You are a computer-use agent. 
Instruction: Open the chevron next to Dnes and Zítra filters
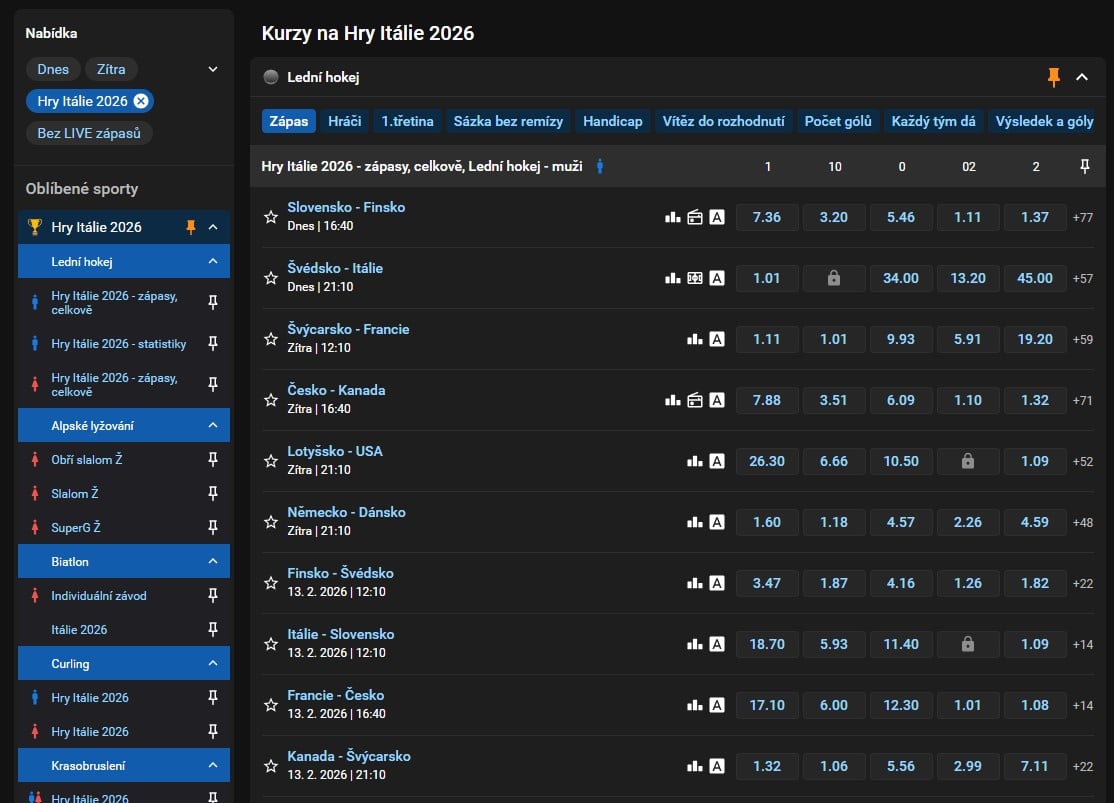coord(211,69)
